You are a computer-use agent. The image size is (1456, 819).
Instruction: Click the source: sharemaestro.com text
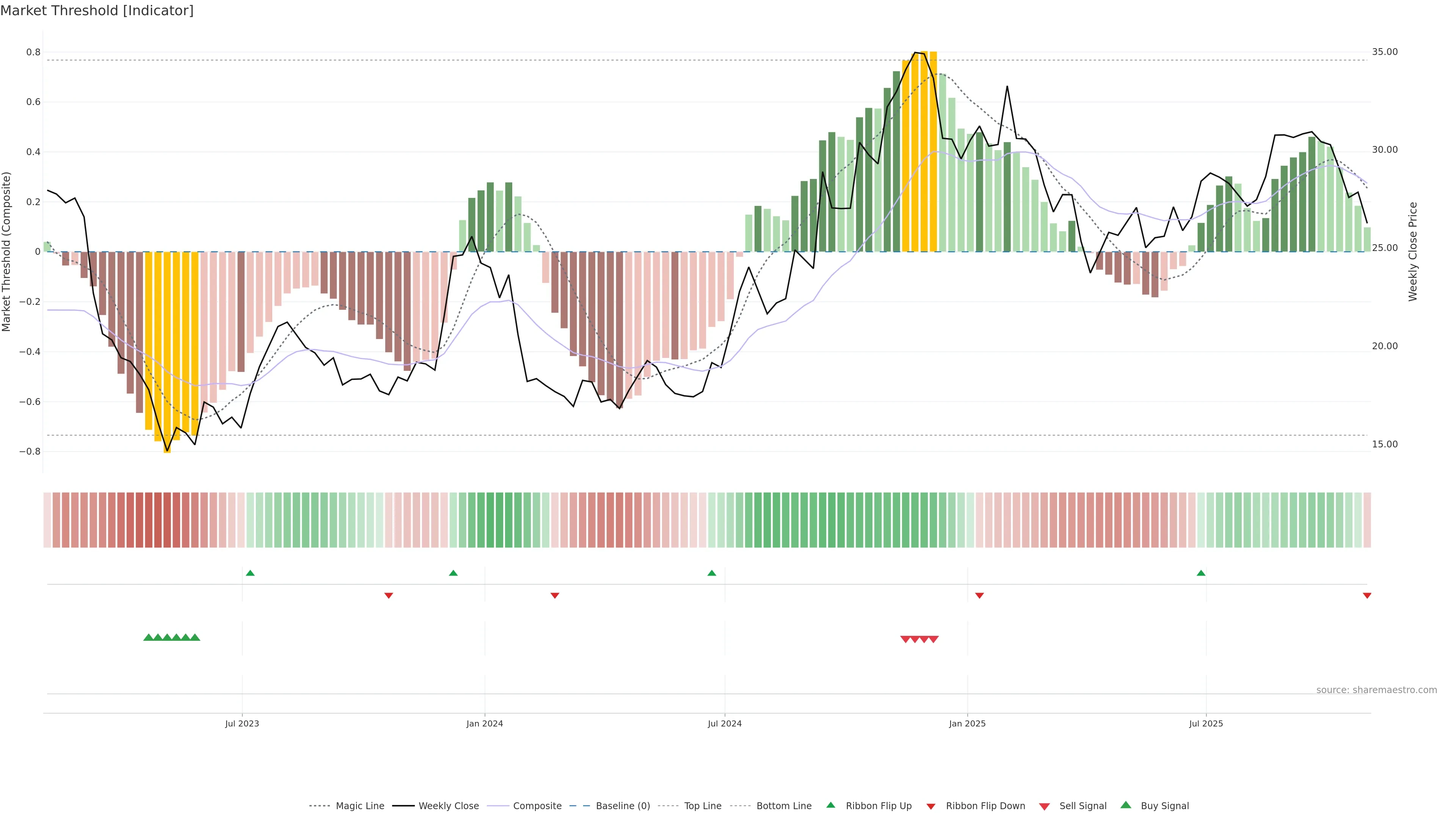click(1376, 690)
